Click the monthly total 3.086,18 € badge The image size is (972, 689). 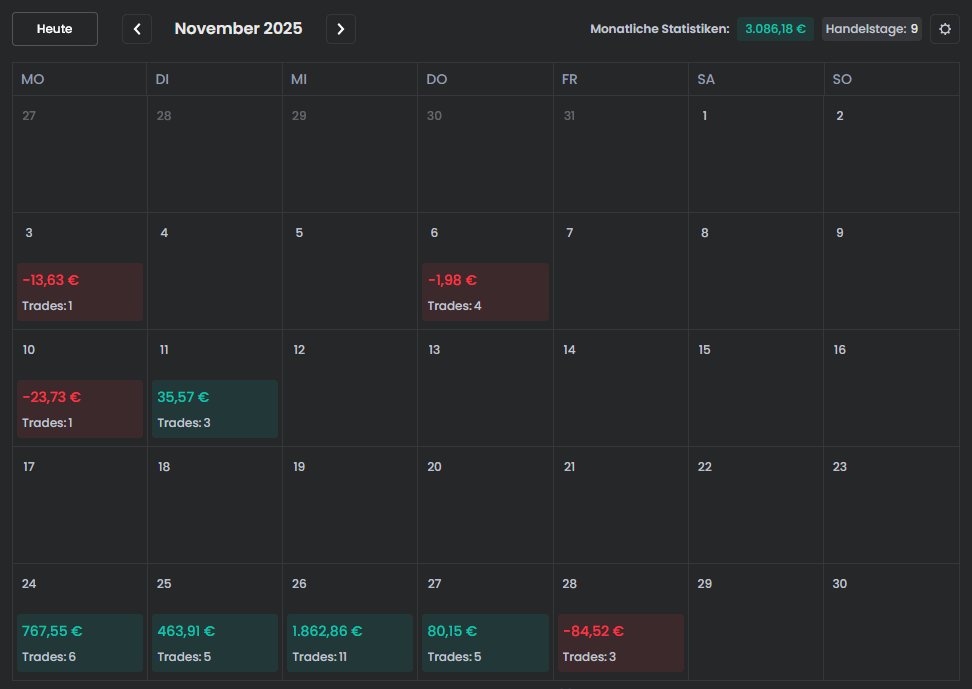coord(775,29)
